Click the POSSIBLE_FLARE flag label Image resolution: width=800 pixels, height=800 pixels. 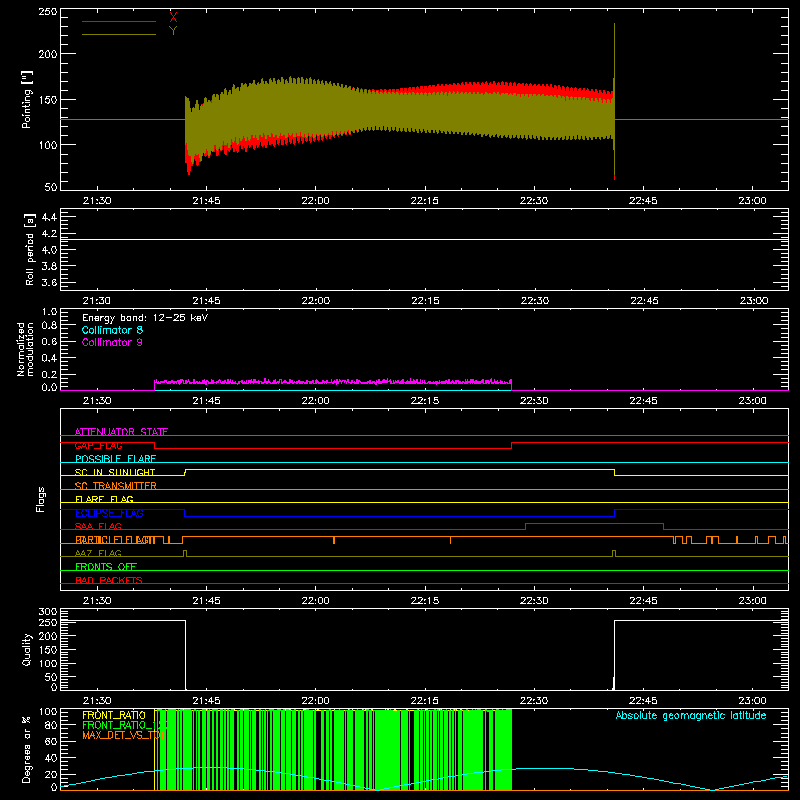pos(115,459)
